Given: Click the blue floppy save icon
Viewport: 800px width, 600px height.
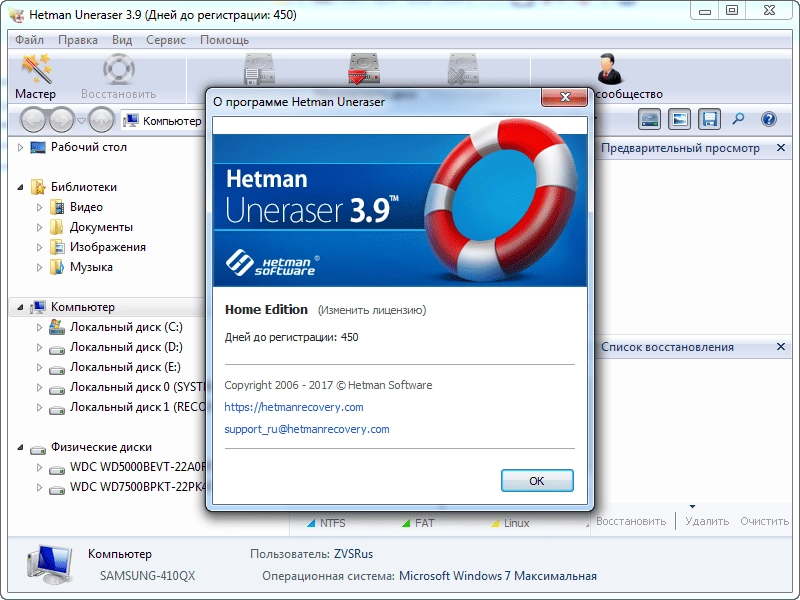Looking at the screenshot, I should point(710,119).
